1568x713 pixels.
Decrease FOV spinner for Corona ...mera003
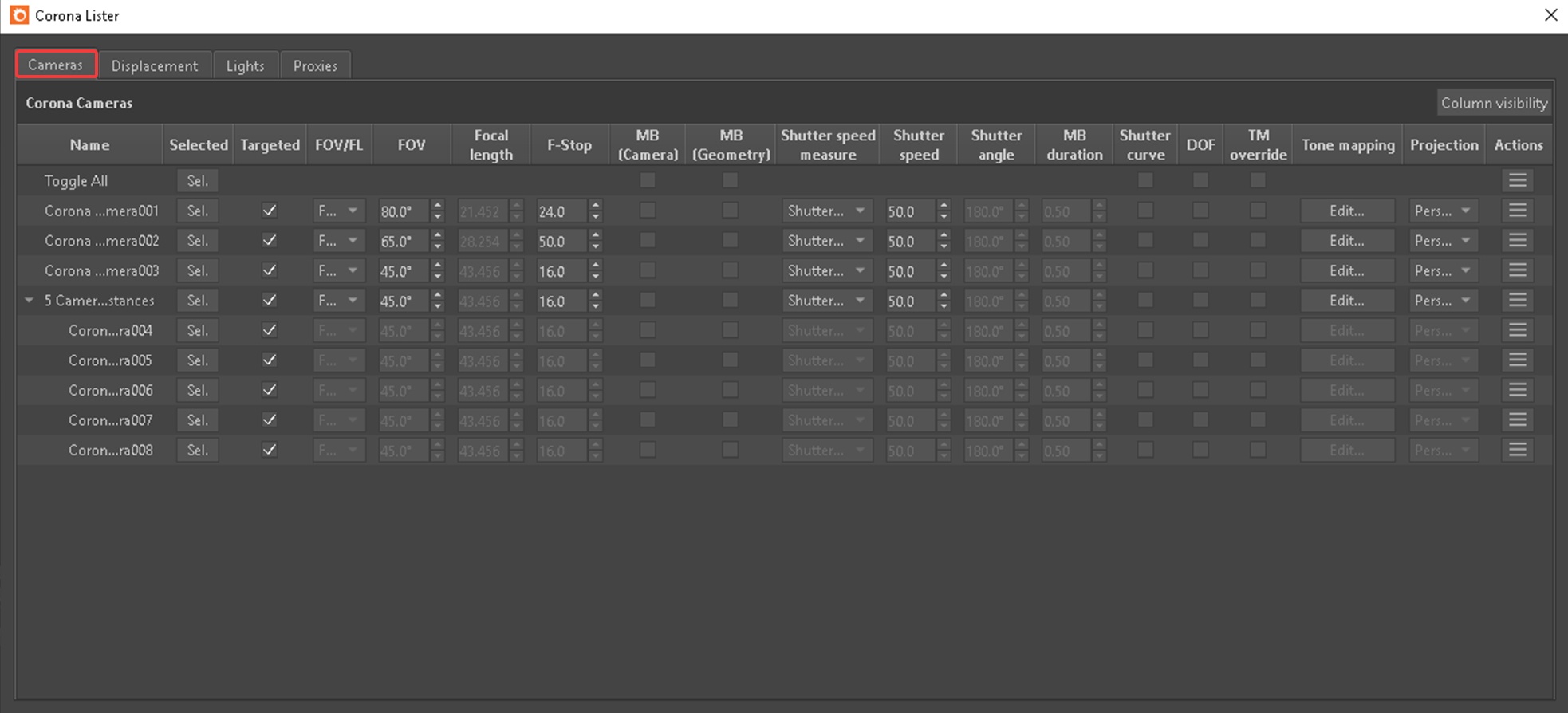coord(437,277)
